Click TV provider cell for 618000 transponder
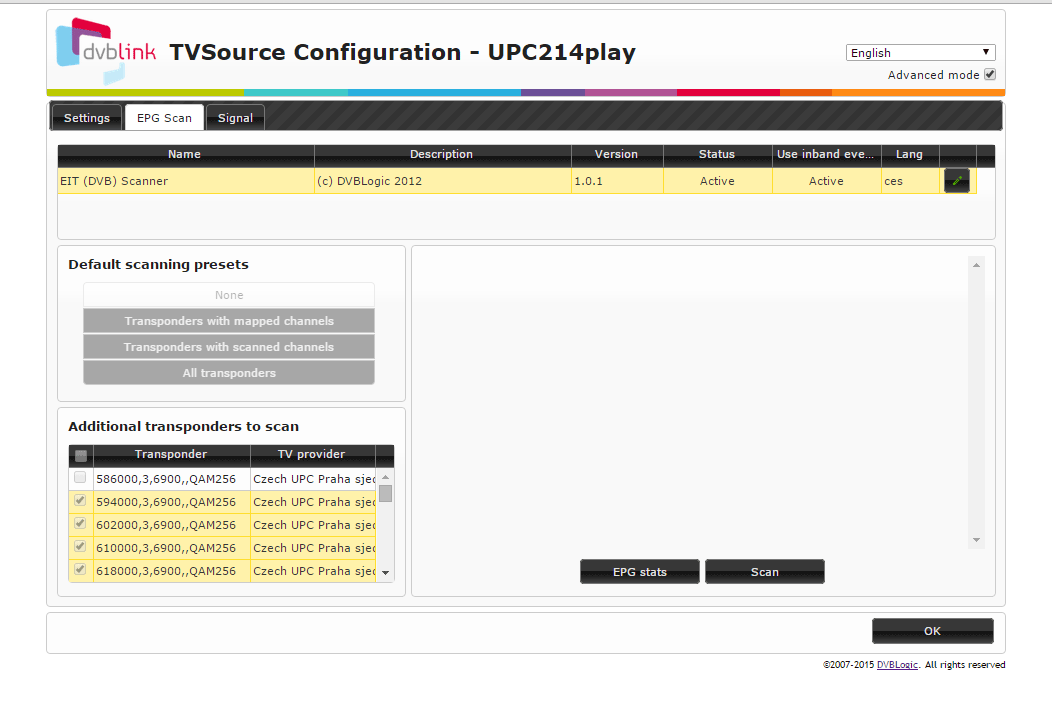1052x705 pixels. [313, 571]
